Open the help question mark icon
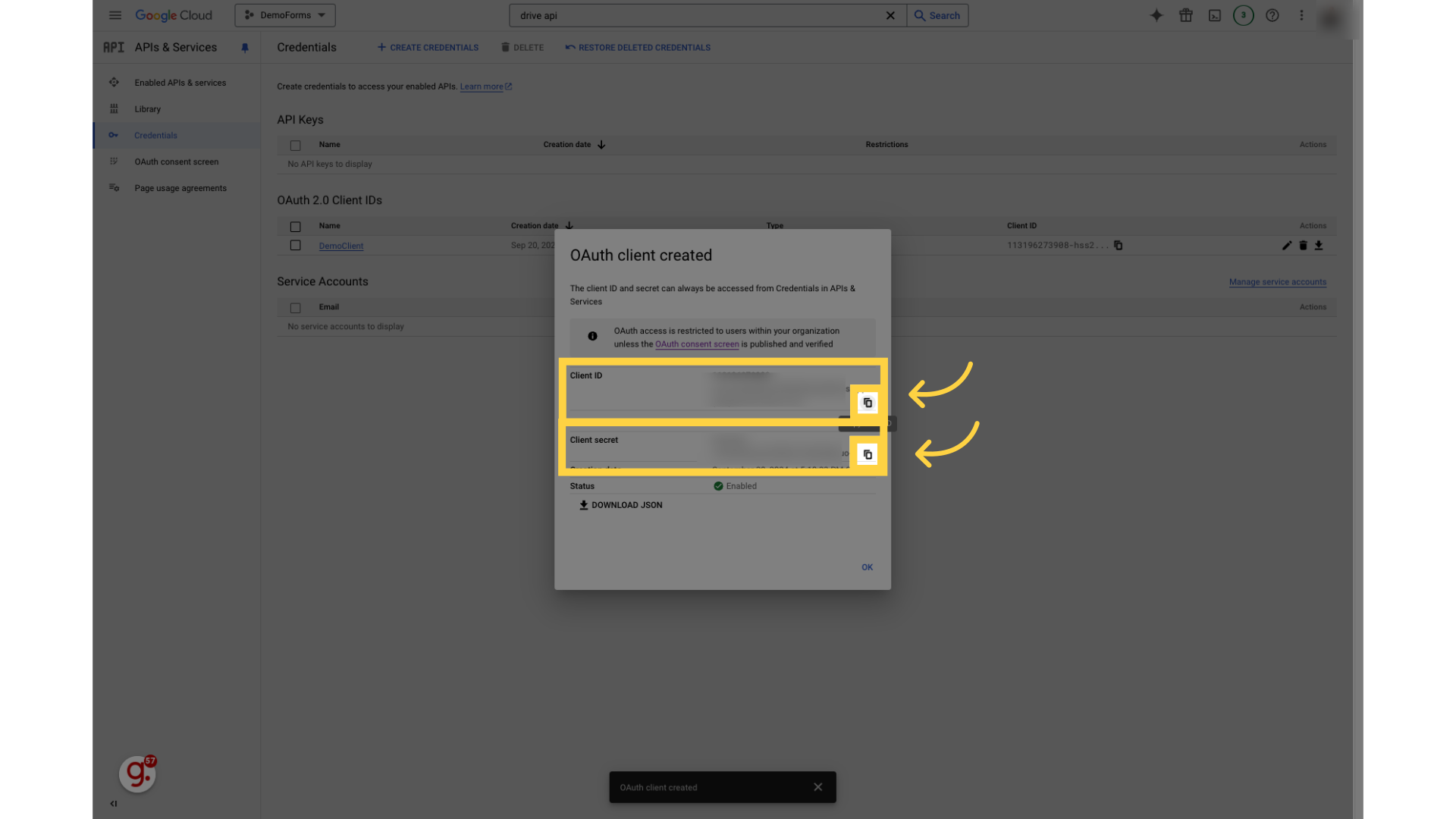 click(x=1272, y=15)
